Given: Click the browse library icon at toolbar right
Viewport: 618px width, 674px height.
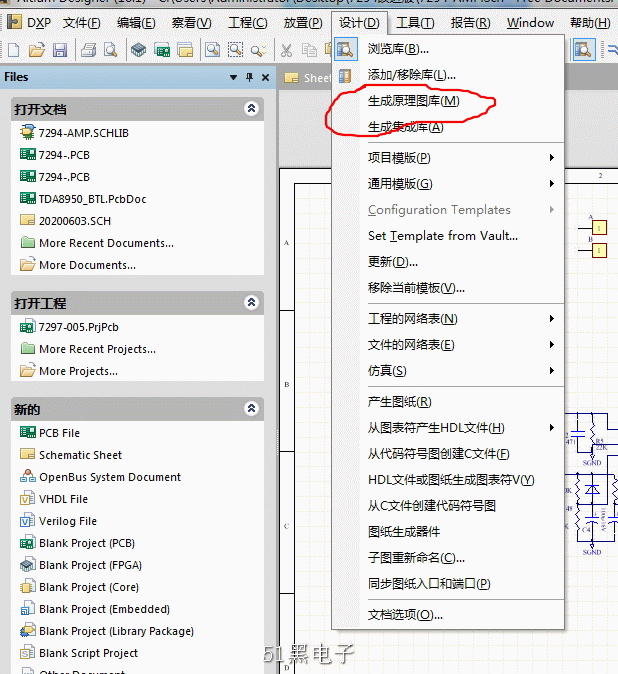Looking at the screenshot, I should [x=584, y=50].
